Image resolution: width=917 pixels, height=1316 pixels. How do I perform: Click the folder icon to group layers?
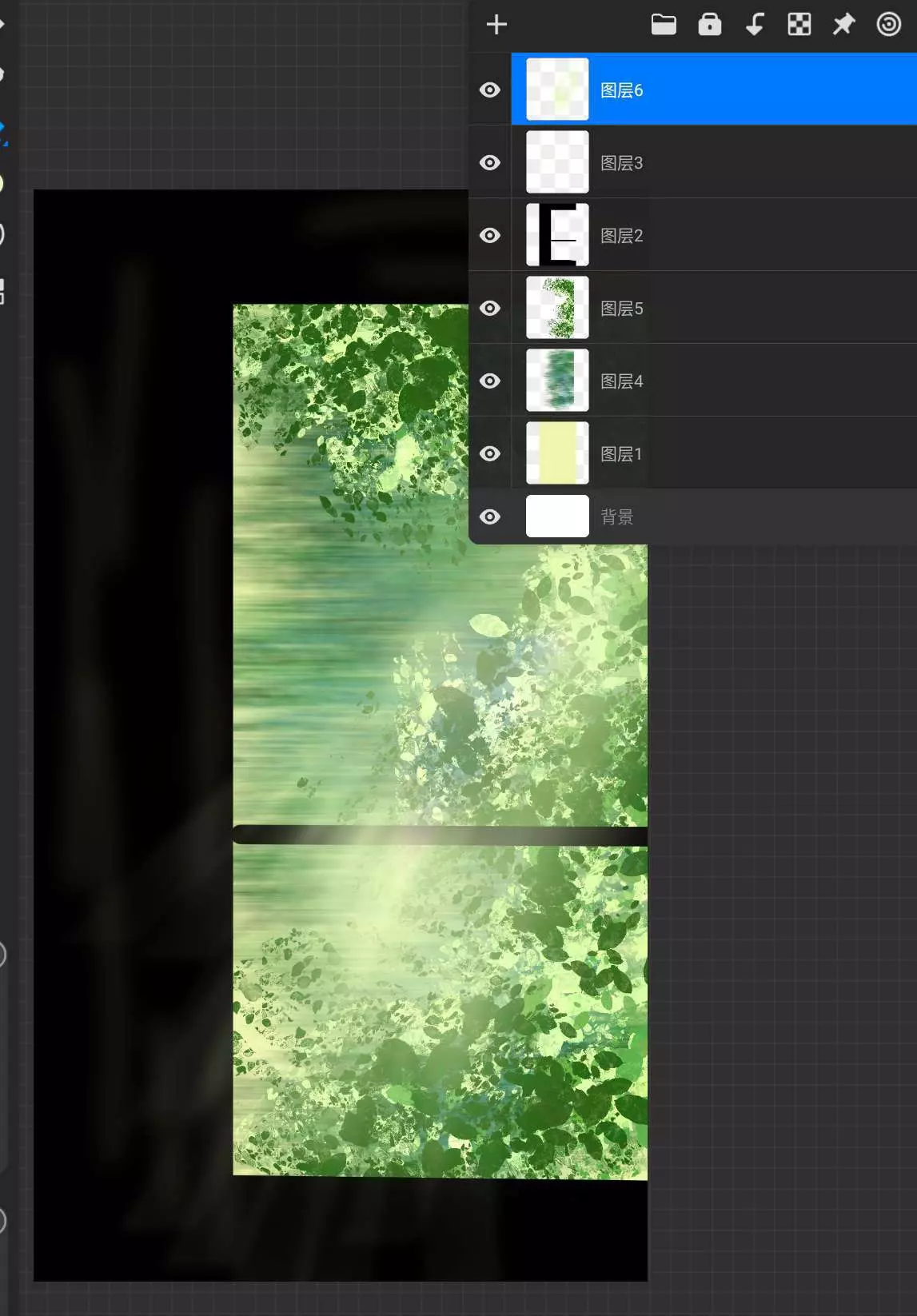664,25
